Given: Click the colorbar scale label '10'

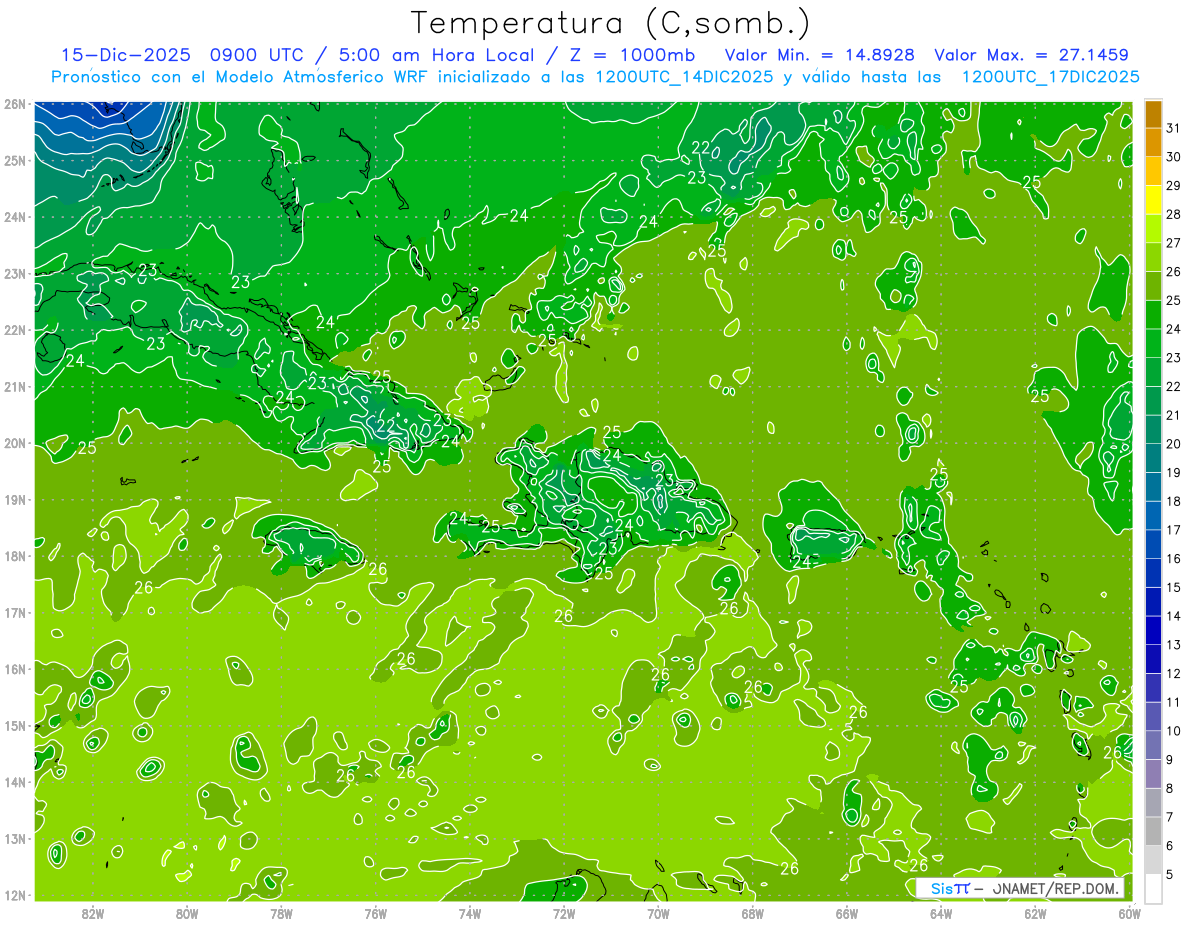Looking at the screenshot, I should (1174, 731).
